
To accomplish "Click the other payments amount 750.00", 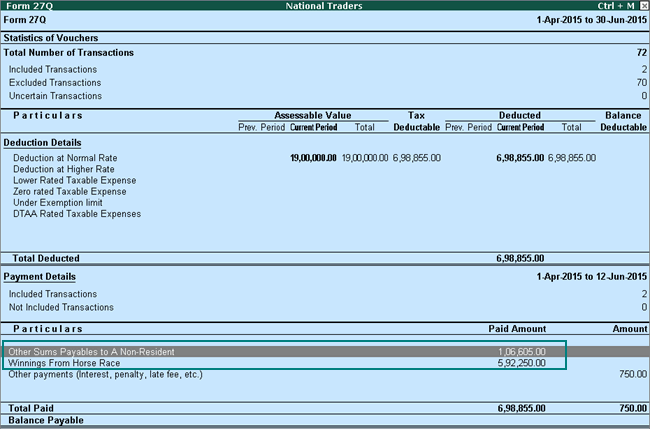I will point(633,374).
